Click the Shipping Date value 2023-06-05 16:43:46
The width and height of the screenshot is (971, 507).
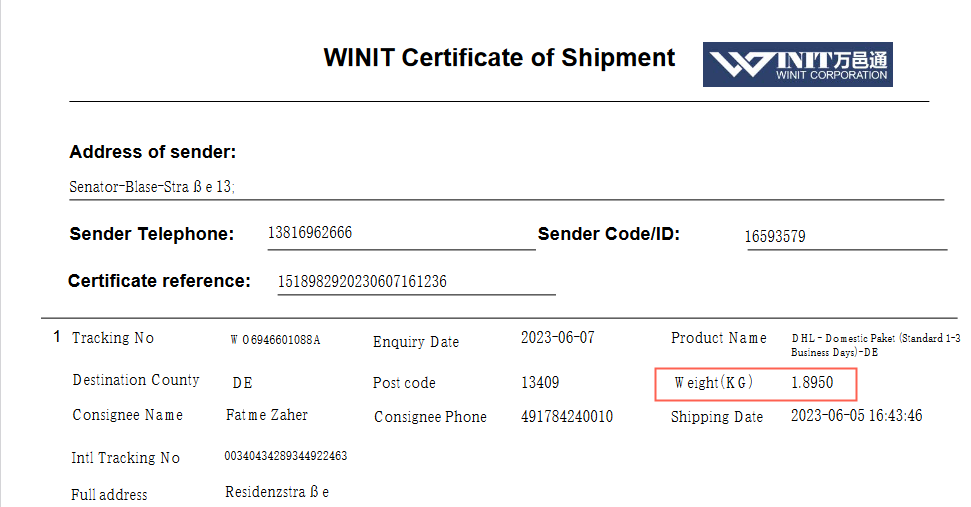[x=858, y=416]
